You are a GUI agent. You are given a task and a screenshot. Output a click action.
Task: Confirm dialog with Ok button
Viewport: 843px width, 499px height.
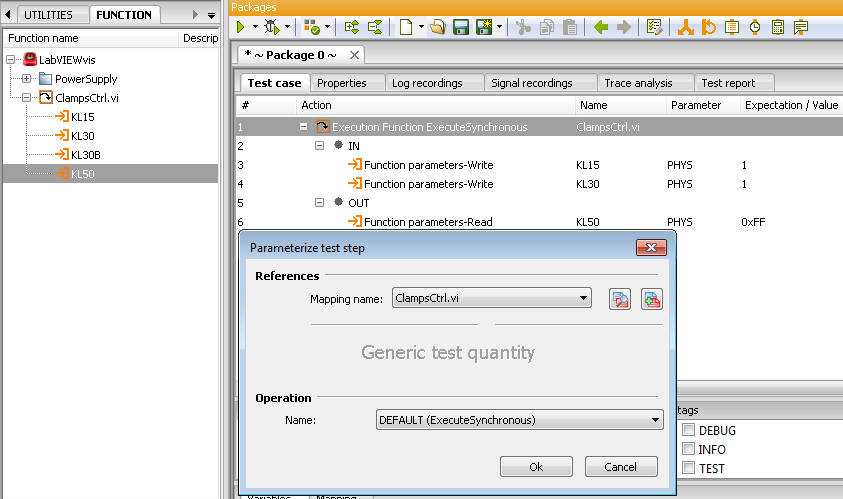(536, 467)
